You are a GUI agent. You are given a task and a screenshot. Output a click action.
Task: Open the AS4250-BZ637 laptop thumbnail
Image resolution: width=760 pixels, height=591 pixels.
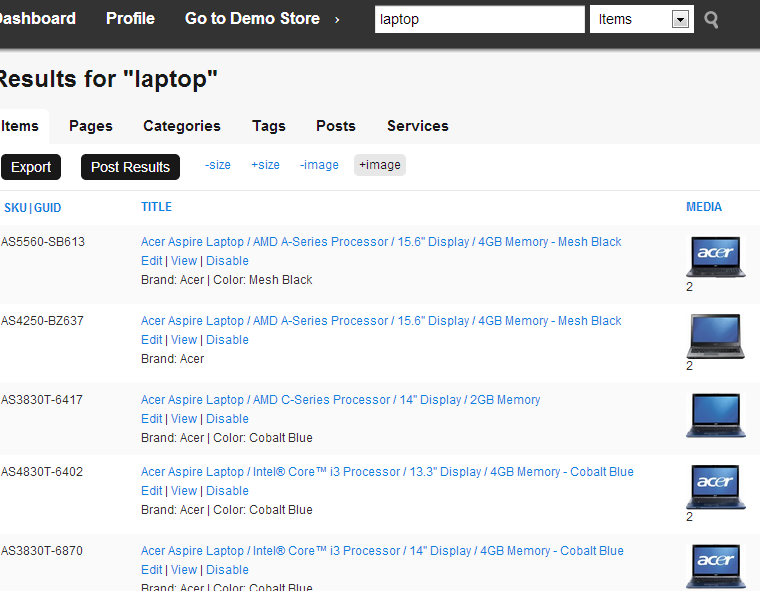(x=716, y=336)
